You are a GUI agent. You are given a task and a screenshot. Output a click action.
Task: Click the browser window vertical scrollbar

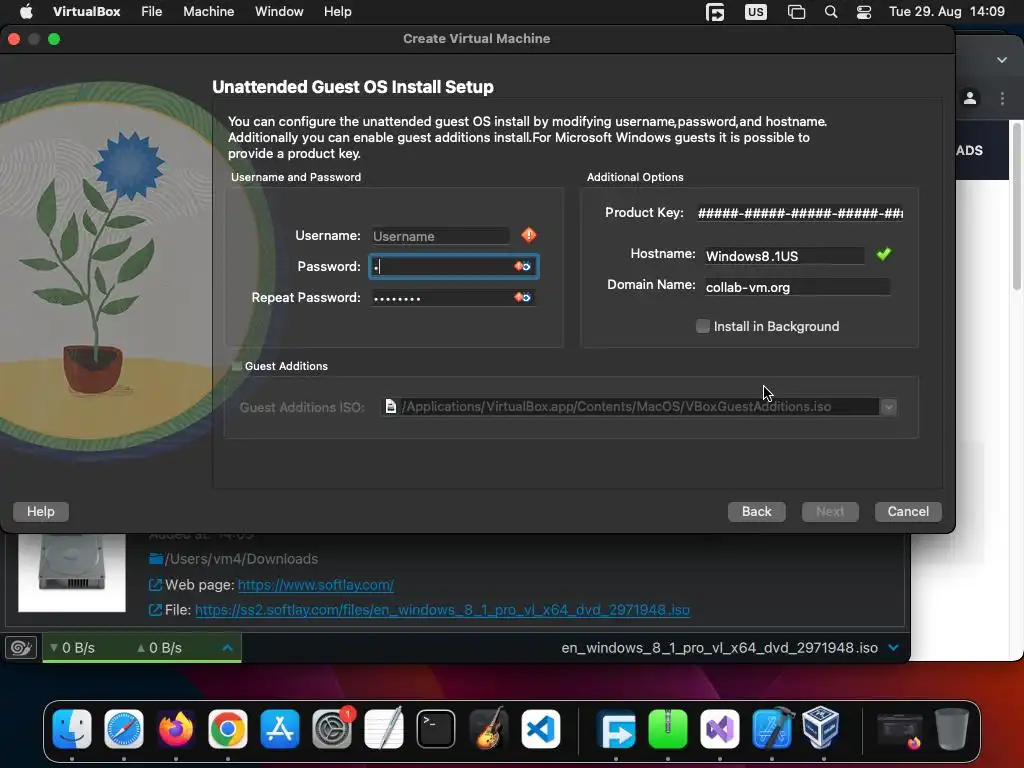(x=1016, y=206)
